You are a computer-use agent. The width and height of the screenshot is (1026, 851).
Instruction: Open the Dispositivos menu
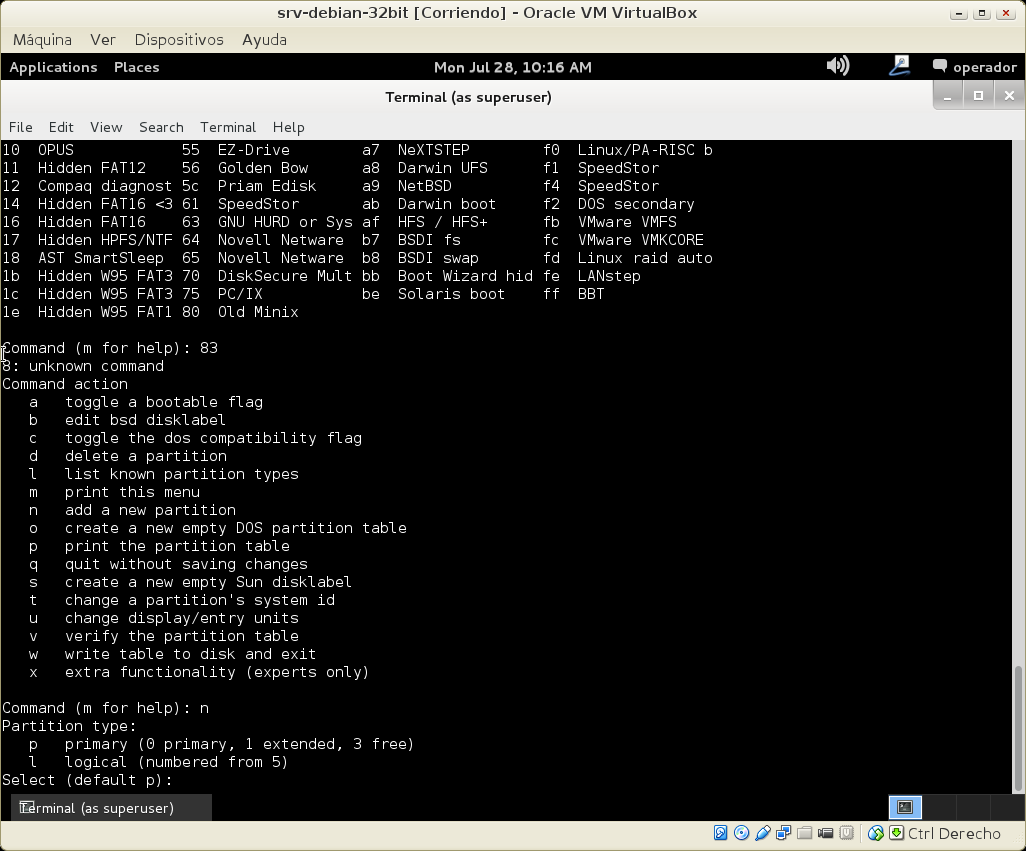pos(179,39)
